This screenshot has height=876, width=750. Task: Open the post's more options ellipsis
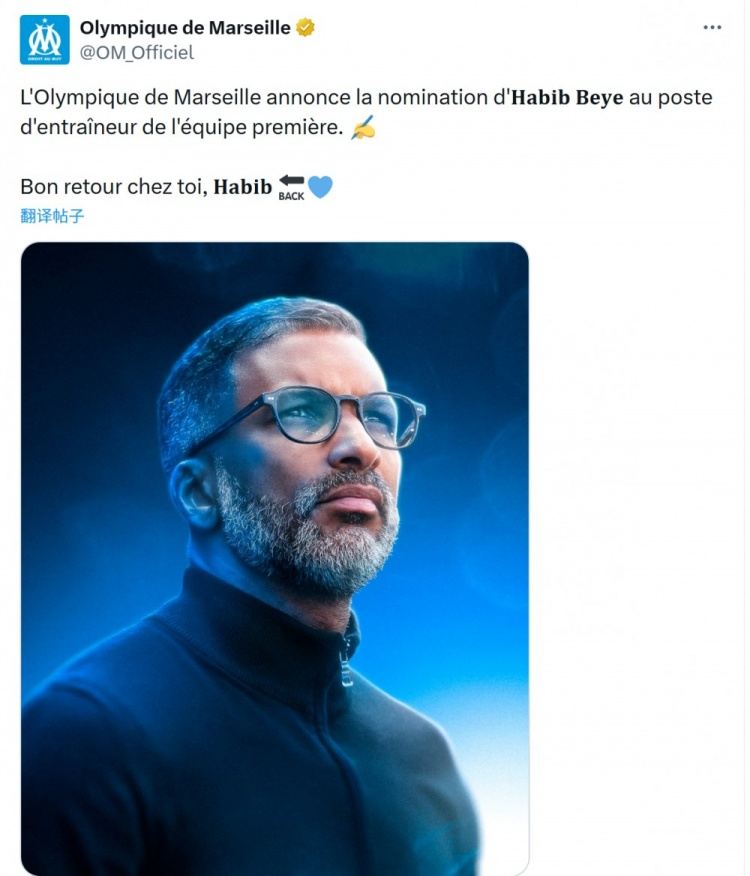click(712, 28)
